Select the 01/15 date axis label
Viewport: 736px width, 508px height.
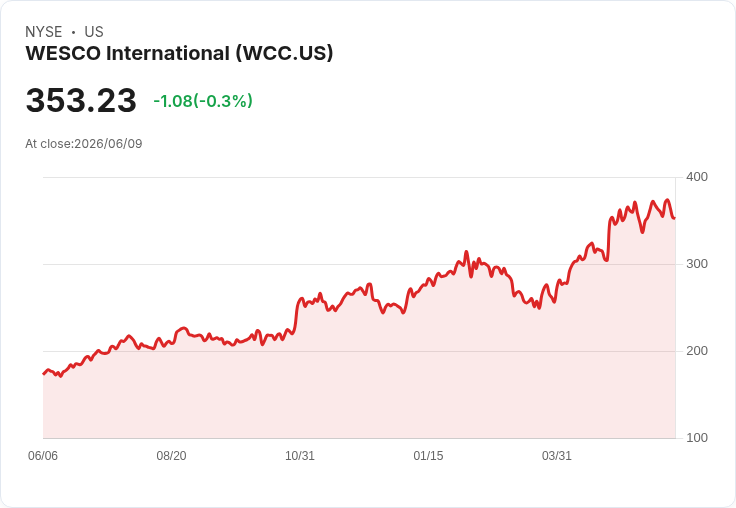[428, 456]
